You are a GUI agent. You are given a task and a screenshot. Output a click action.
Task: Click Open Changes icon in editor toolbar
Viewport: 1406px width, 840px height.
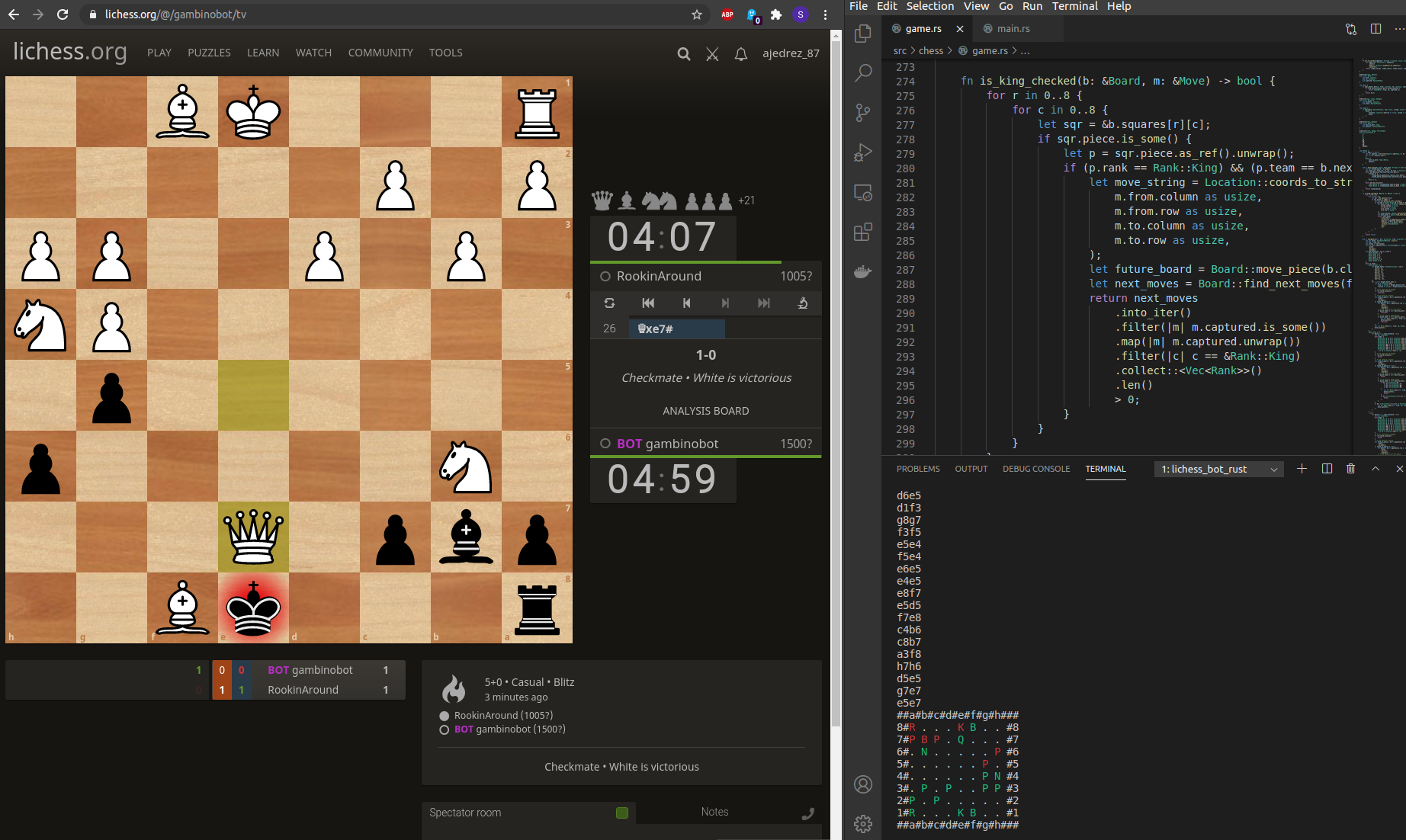[x=1351, y=29]
